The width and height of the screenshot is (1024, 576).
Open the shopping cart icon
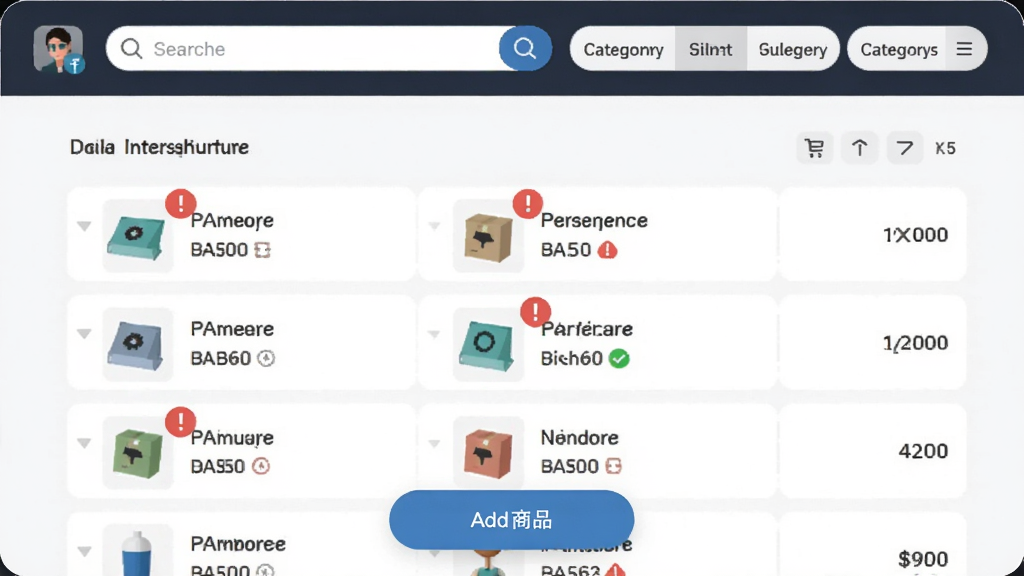pos(814,148)
